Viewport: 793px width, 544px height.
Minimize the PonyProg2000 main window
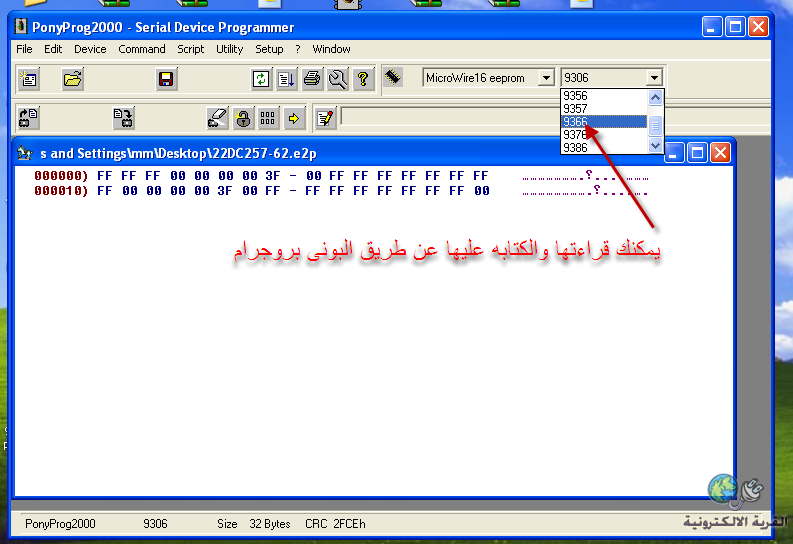712,26
